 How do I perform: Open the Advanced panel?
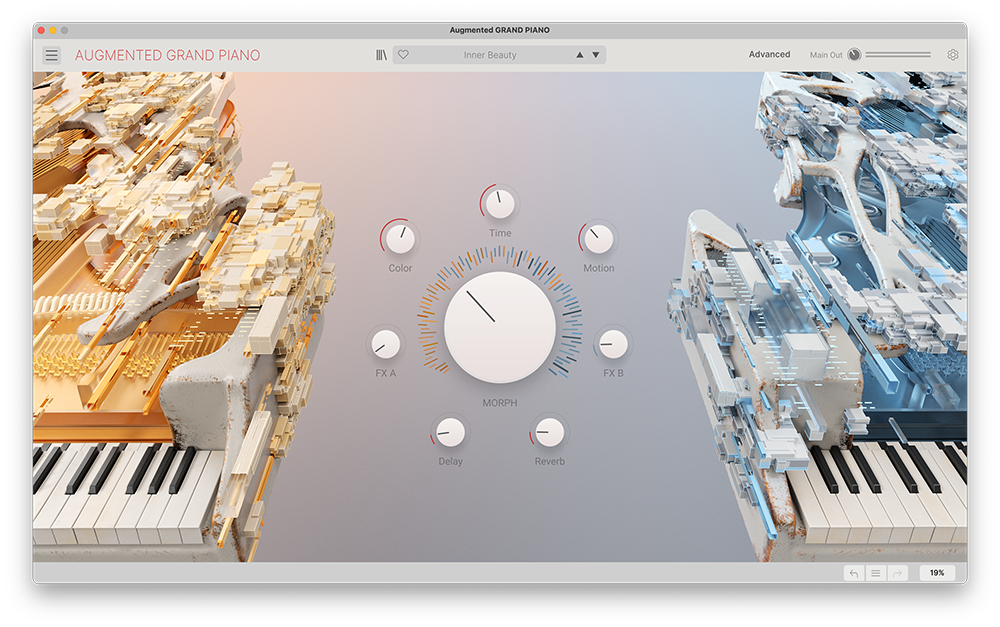(769, 55)
